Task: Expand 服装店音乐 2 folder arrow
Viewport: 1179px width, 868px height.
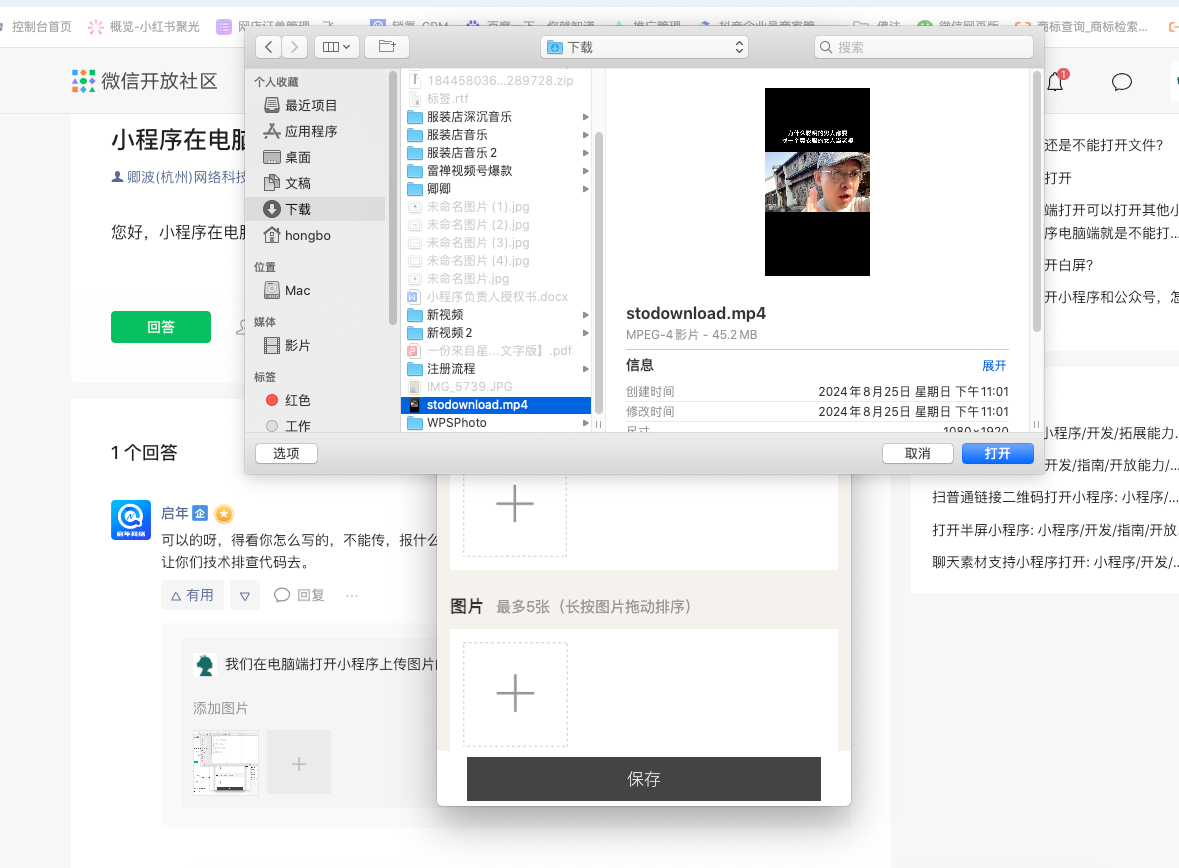Action: (x=585, y=153)
